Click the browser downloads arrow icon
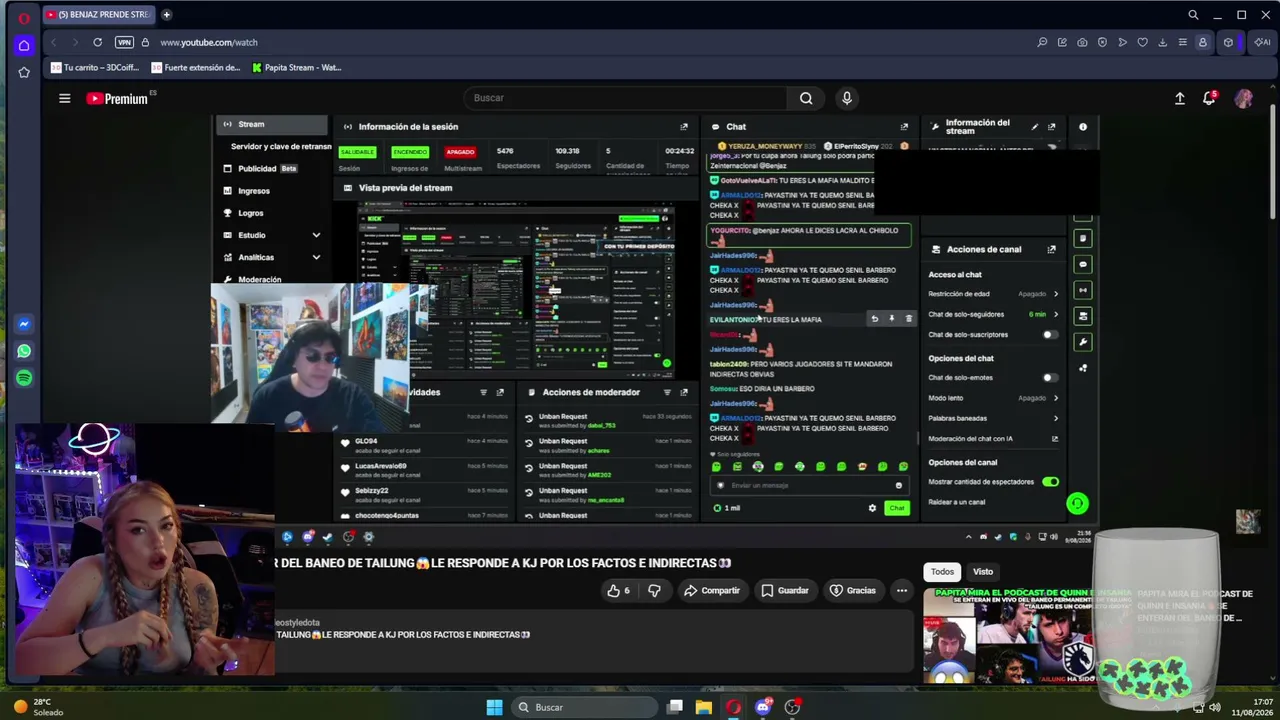This screenshot has width=1280, height=720. tap(1162, 42)
